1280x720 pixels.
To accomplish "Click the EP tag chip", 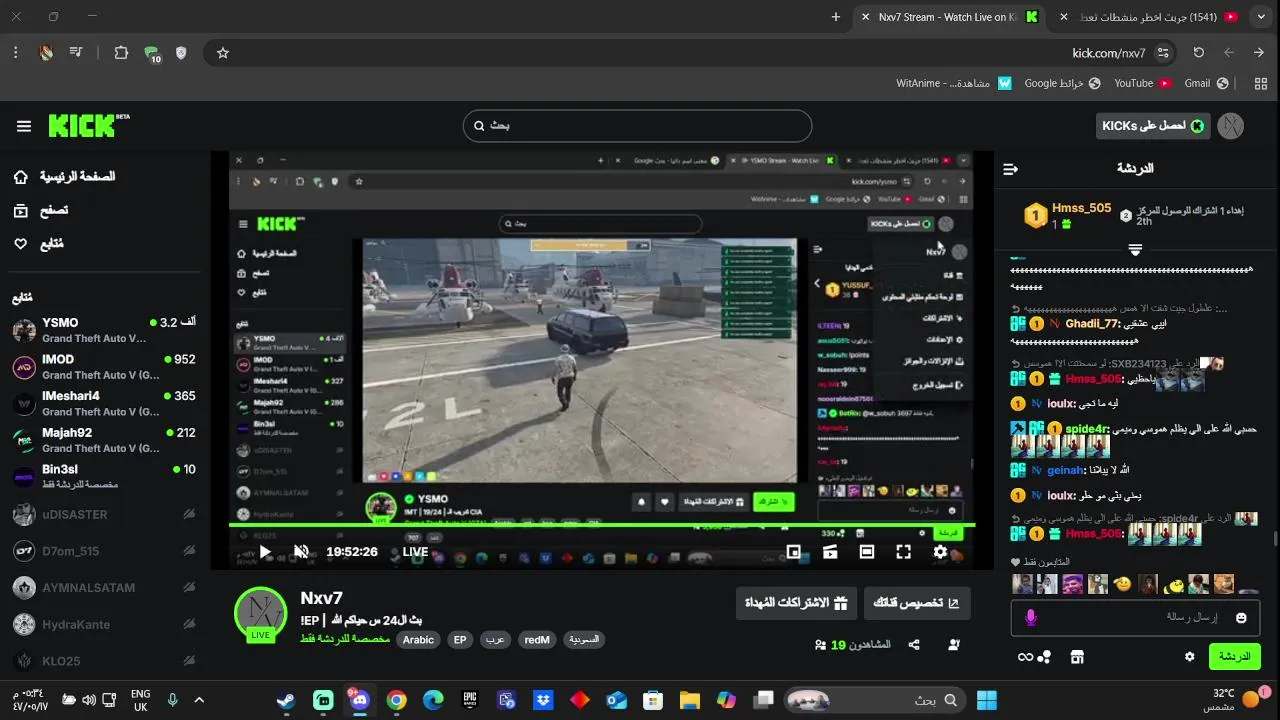I will (460, 640).
